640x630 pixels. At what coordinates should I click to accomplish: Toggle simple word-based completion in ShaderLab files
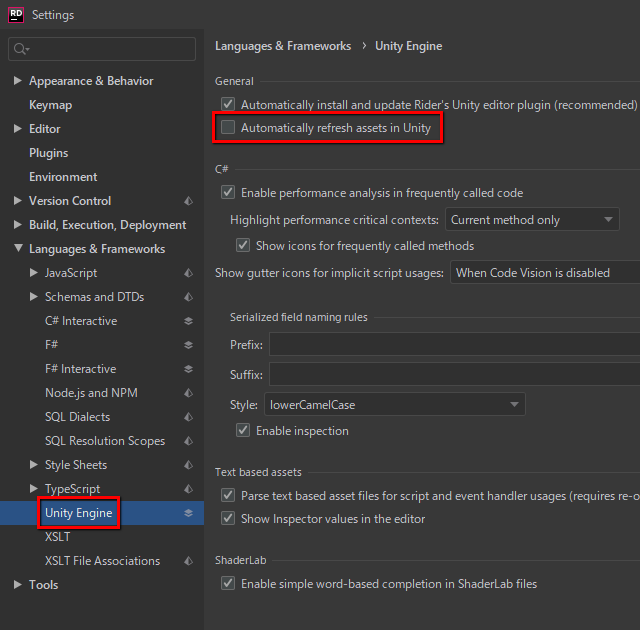(228, 583)
